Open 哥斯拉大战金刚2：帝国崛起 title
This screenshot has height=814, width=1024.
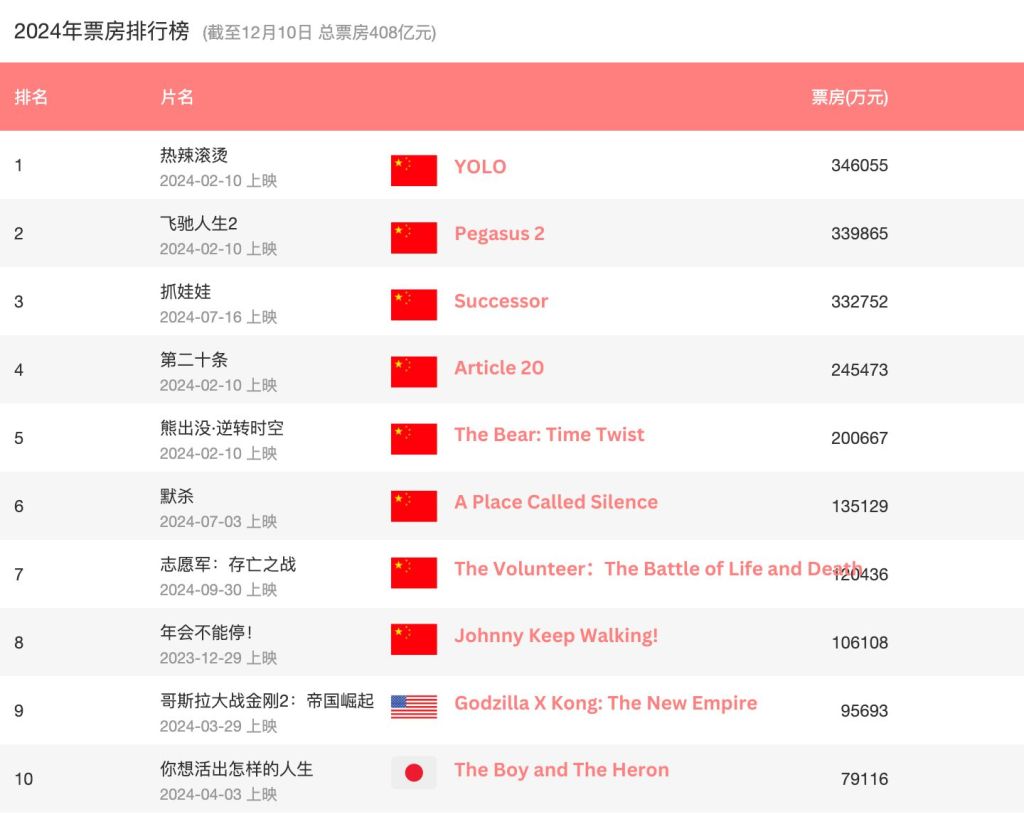coord(266,701)
